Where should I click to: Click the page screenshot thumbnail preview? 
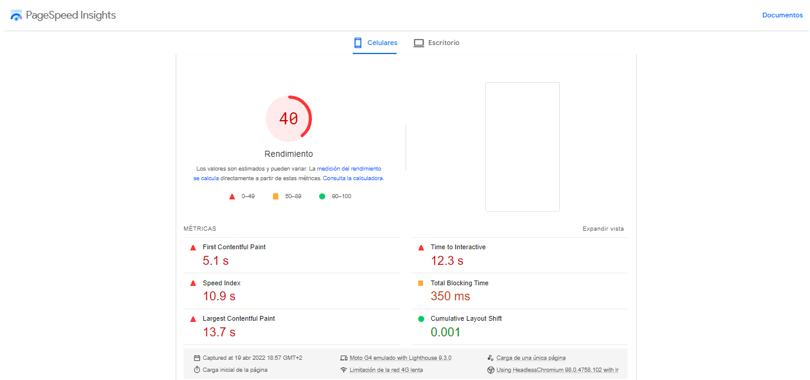522,147
